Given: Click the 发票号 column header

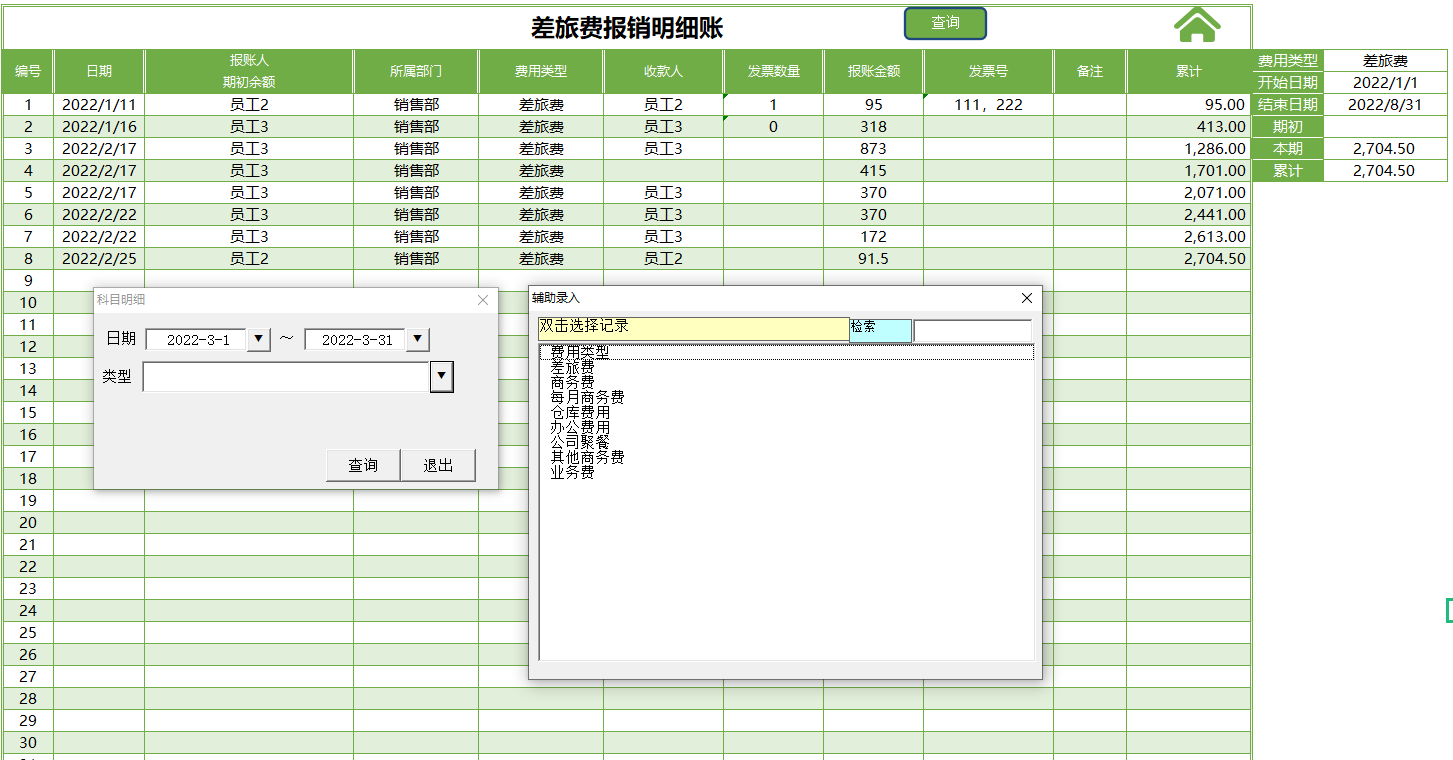Looking at the screenshot, I should pos(988,71).
